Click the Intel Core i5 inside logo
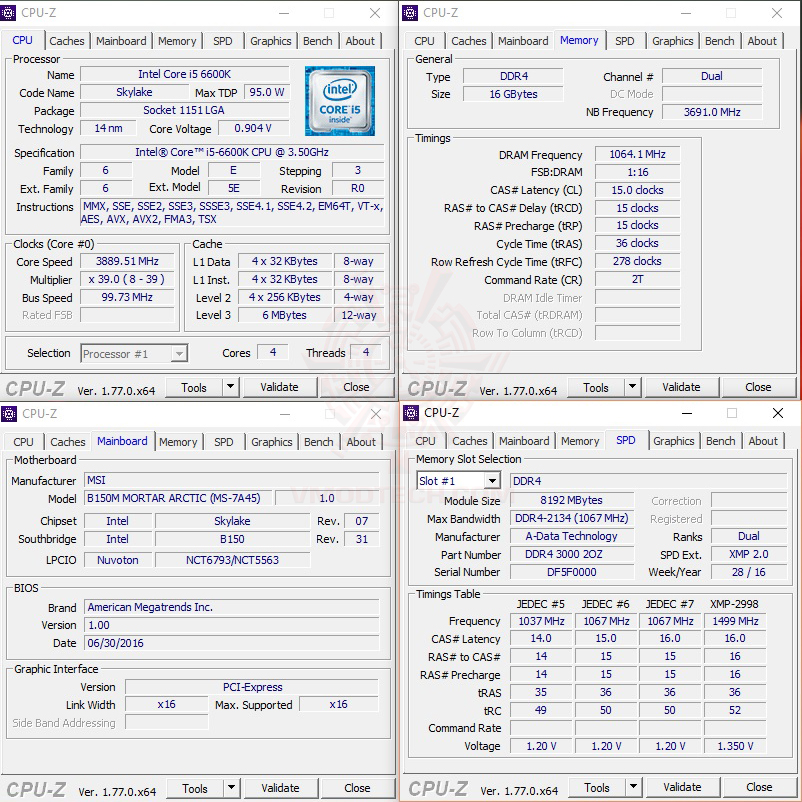 [x=340, y=101]
